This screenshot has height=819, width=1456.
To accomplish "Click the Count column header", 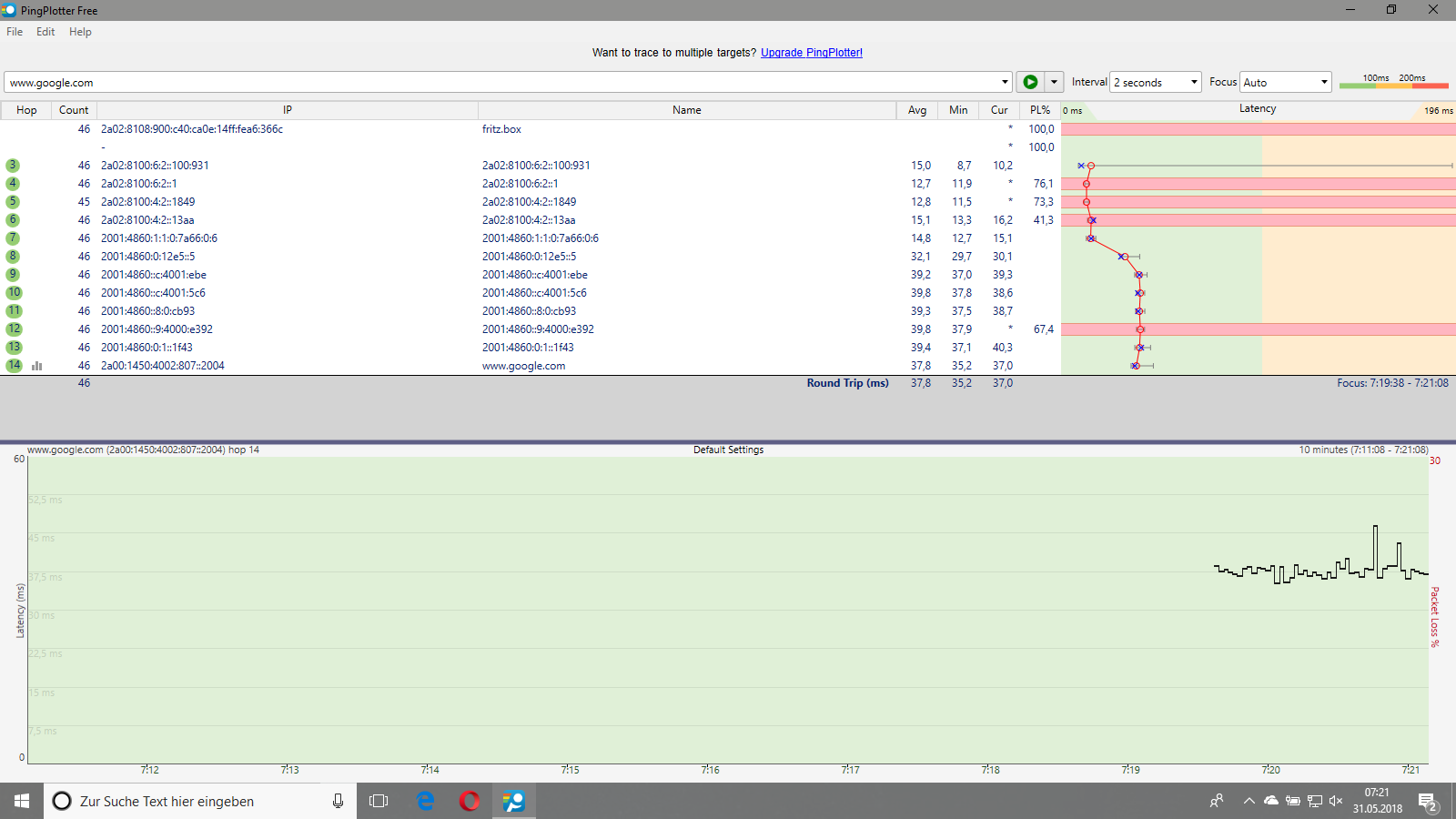I will click(x=74, y=110).
